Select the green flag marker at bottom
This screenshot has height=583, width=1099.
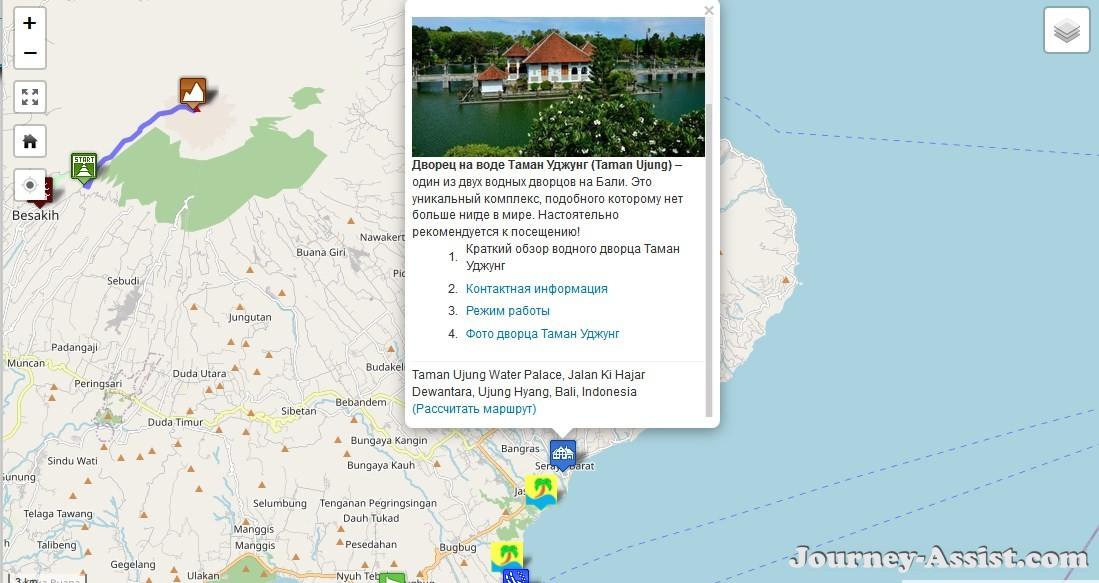coord(392,577)
